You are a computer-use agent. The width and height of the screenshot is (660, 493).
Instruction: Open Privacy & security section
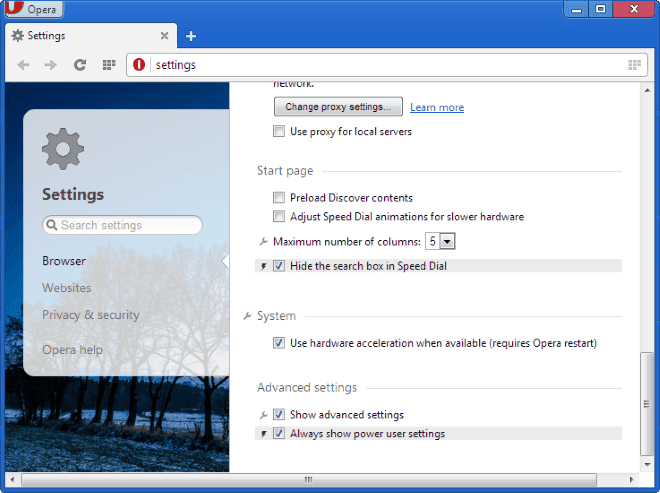(90, 315)
